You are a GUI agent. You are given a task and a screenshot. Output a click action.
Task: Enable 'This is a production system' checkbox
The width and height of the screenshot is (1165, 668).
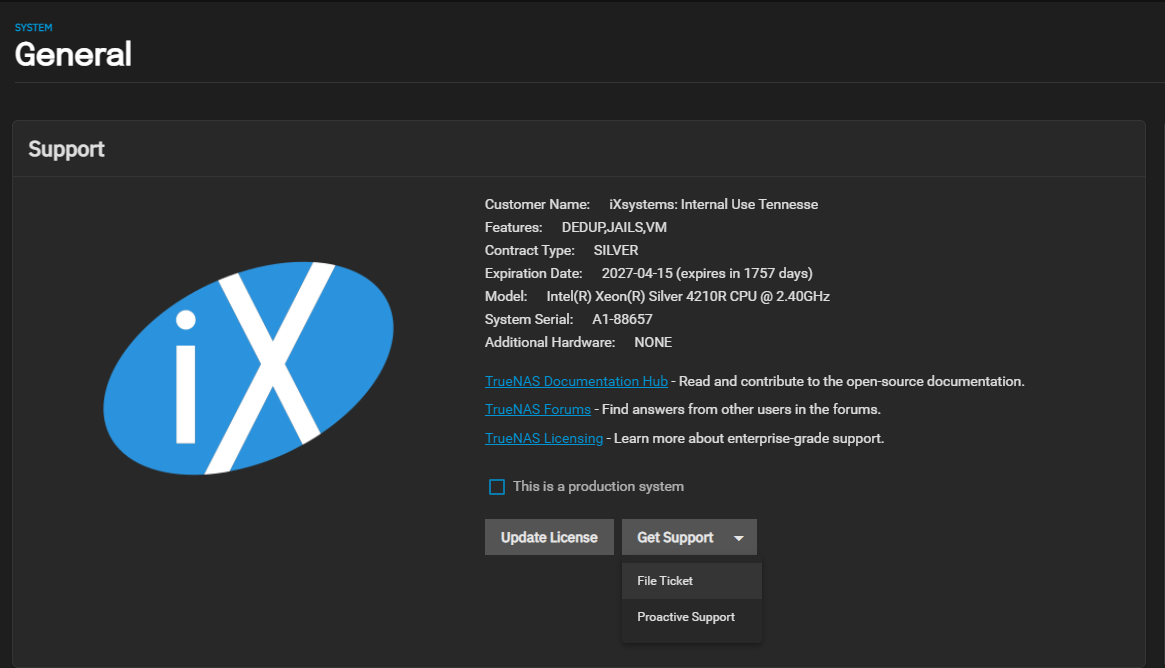tap(497, 487)
